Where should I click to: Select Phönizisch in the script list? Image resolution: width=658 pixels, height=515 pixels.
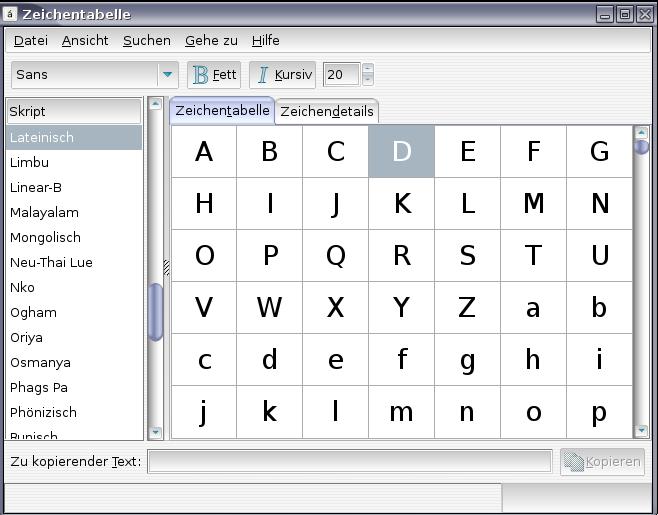click(x=74, y=412)
